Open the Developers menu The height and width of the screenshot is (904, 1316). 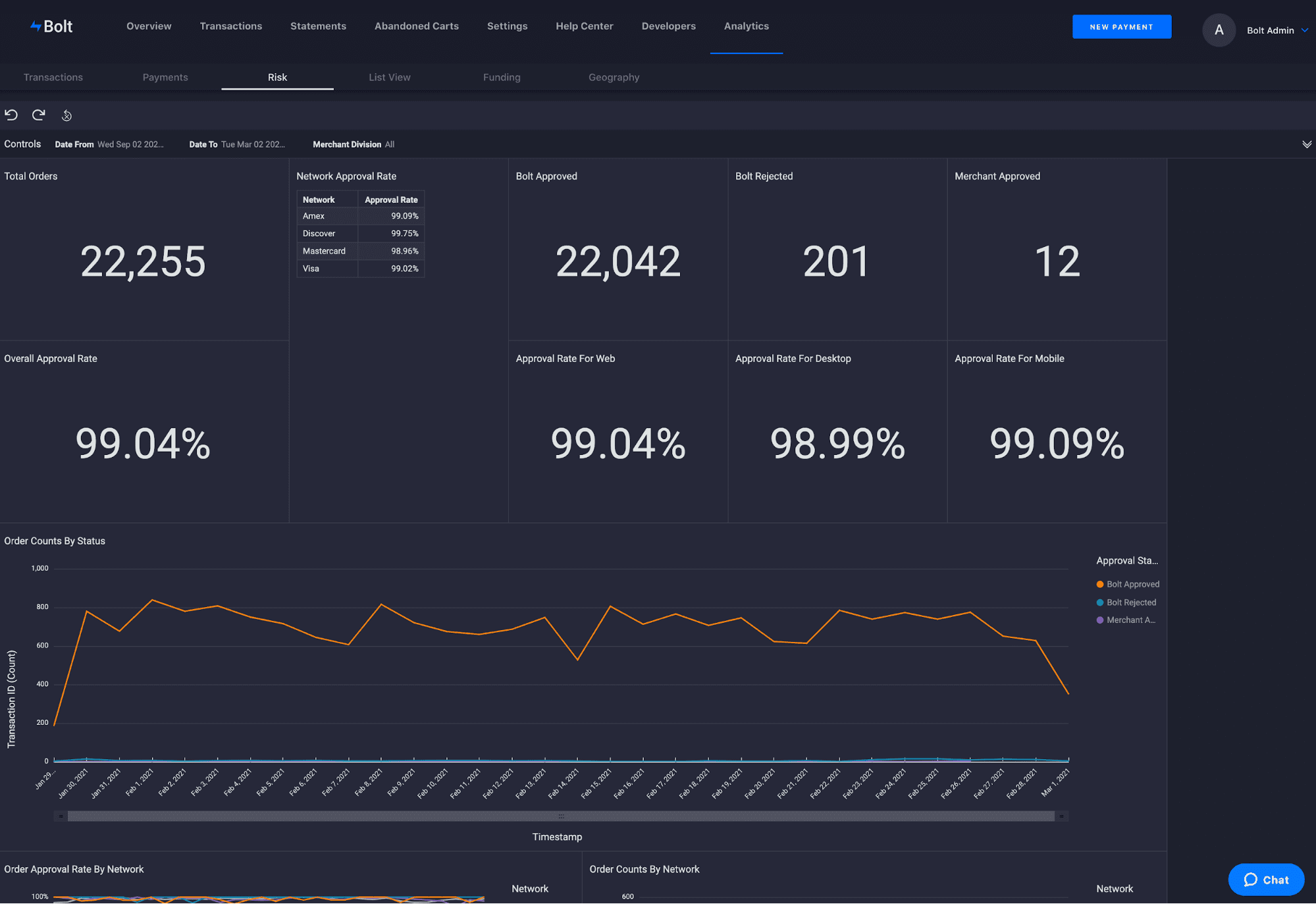point(668,26)
